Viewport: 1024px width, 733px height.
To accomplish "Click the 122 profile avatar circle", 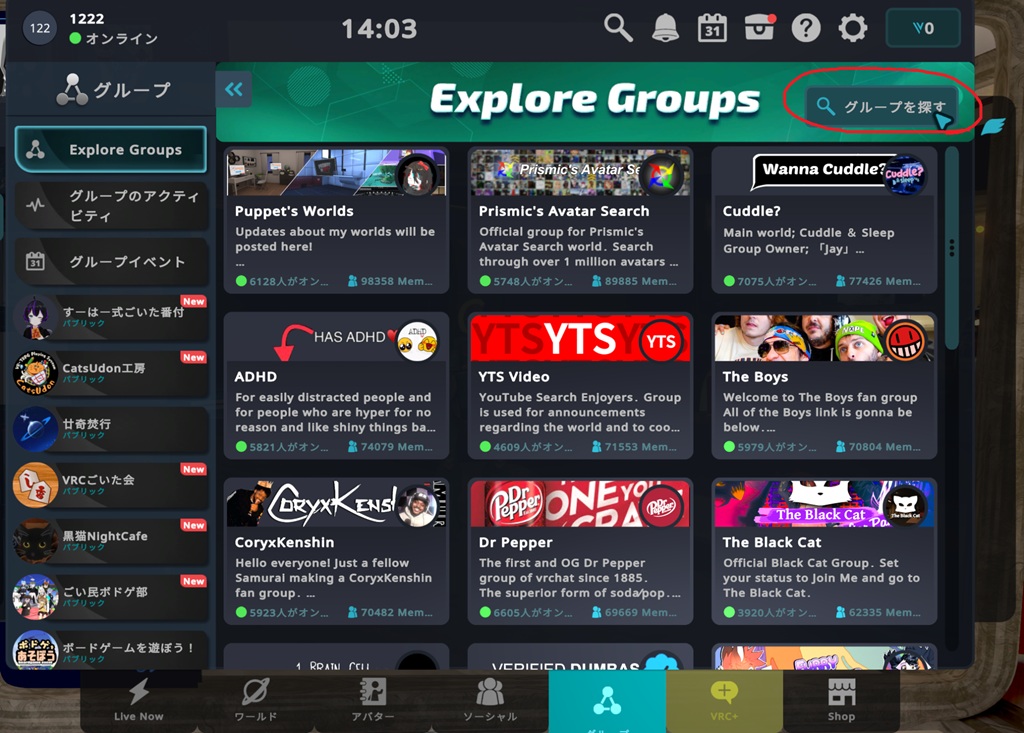I will (x=40, y=28).
